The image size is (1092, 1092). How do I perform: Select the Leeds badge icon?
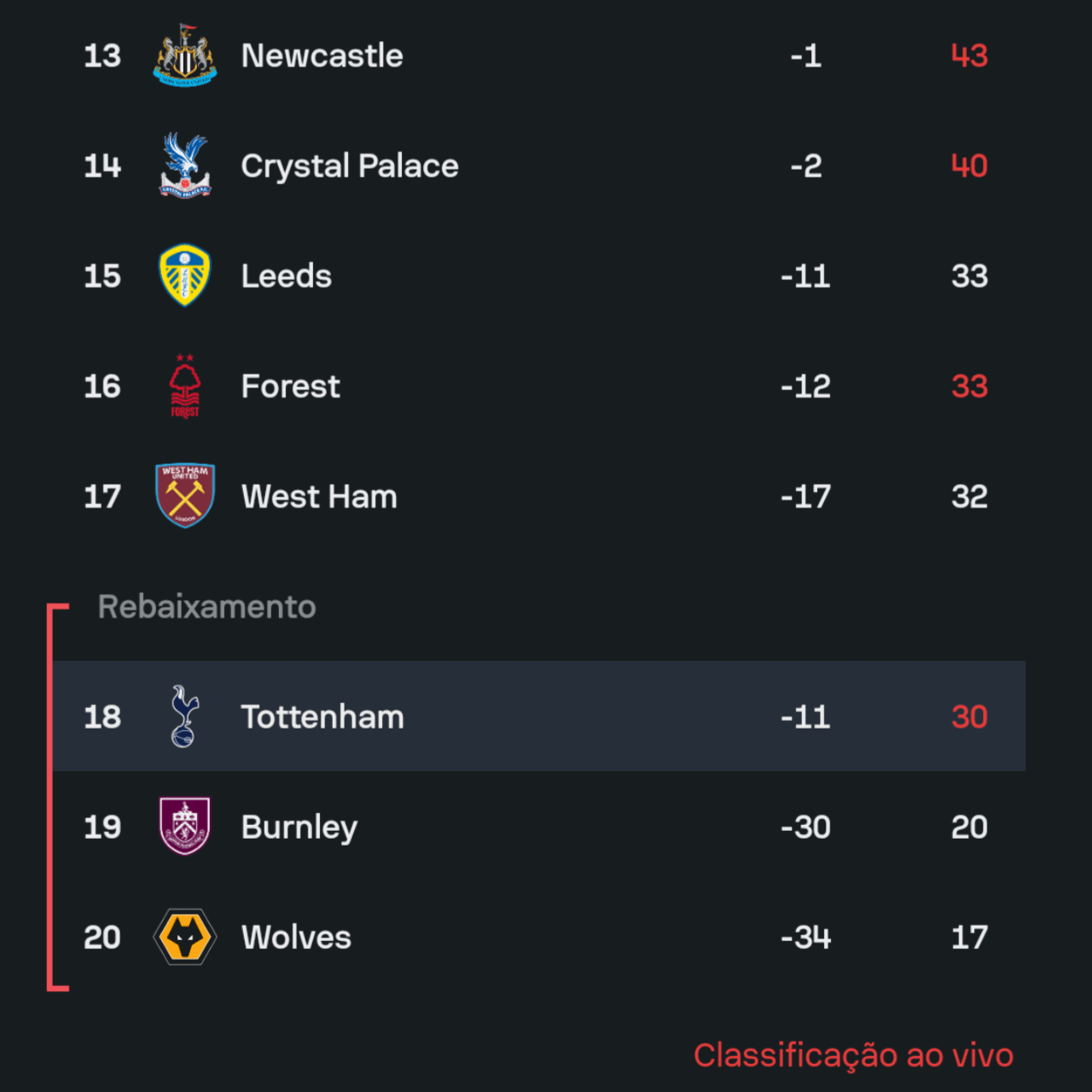[x=185, y=276]
